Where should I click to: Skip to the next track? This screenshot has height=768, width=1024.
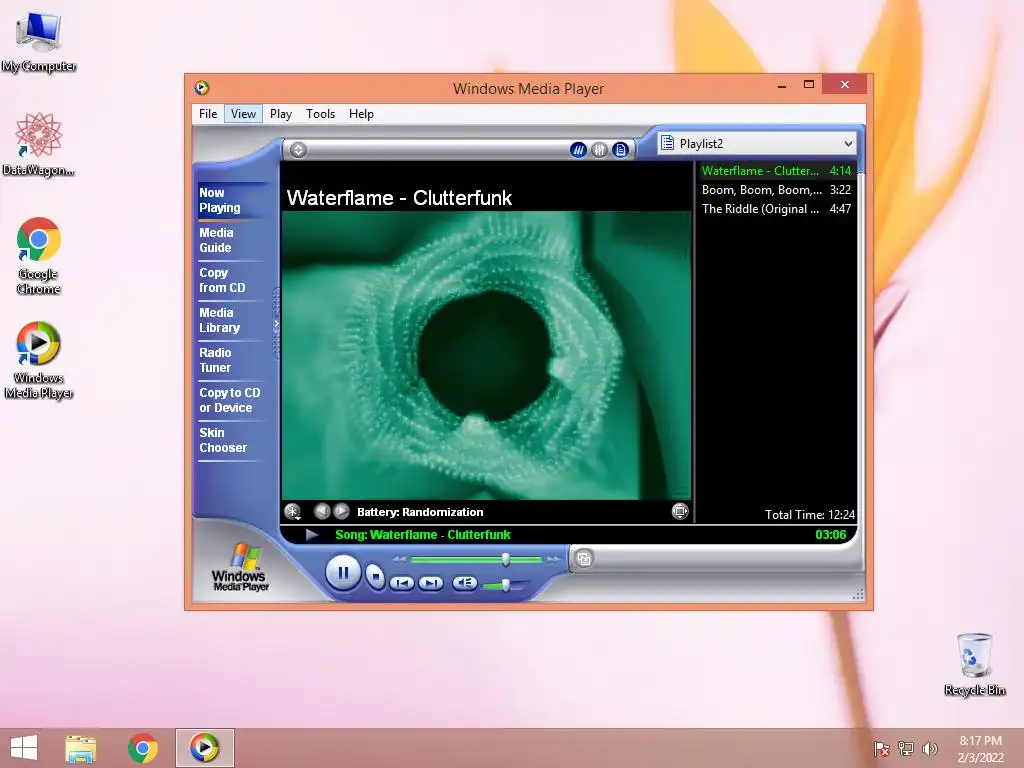point(431,583)
